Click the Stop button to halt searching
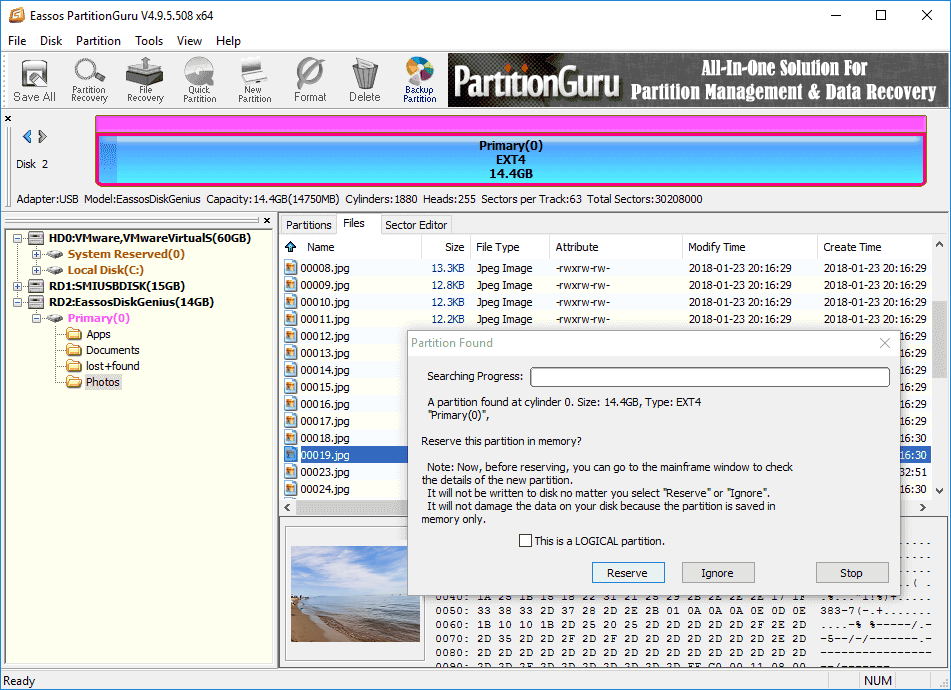Viewport: 951px width, 690px height. pyautogui.click(x=851, y=572)
